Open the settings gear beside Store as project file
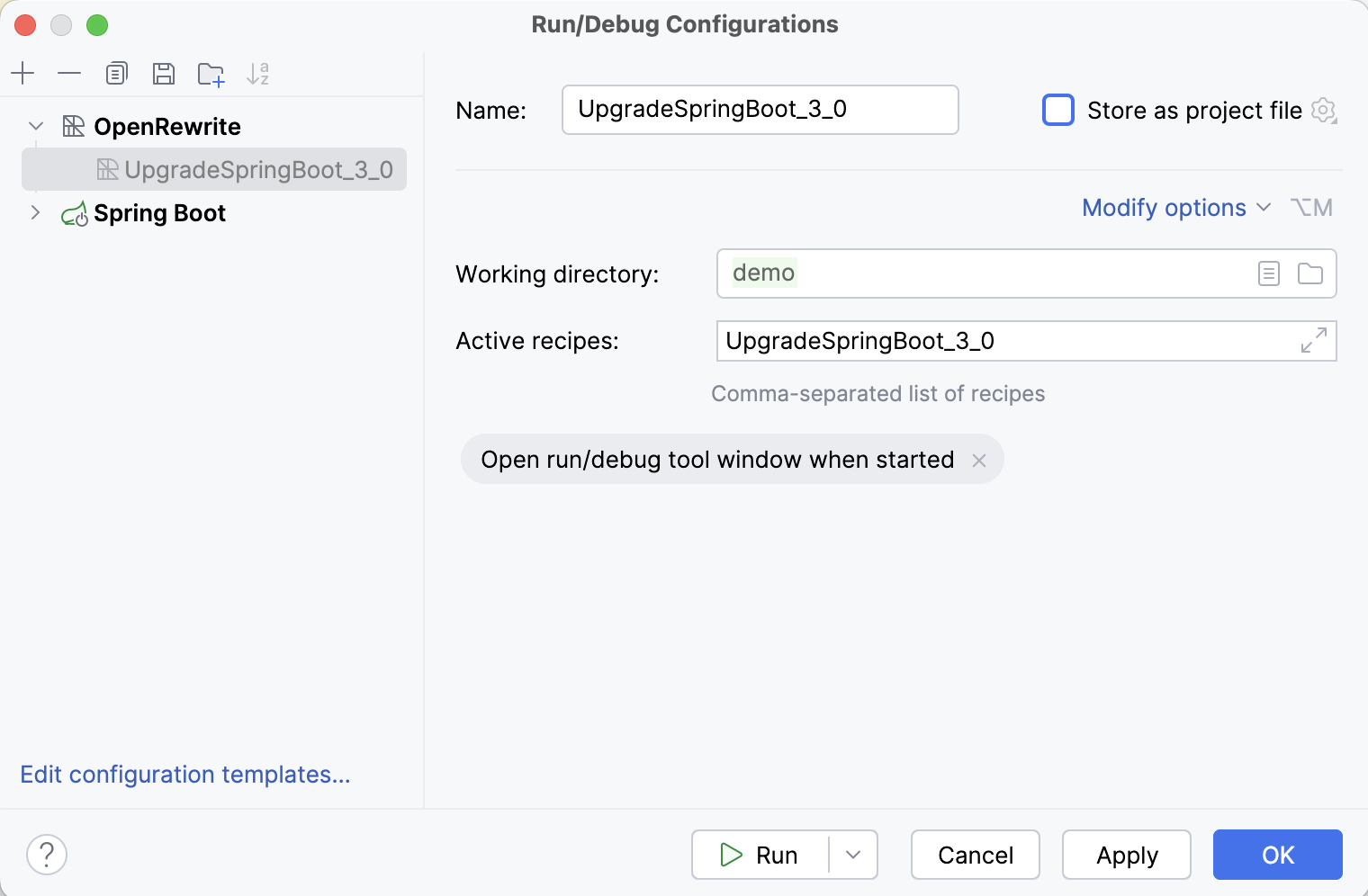 pos(1323,110)
